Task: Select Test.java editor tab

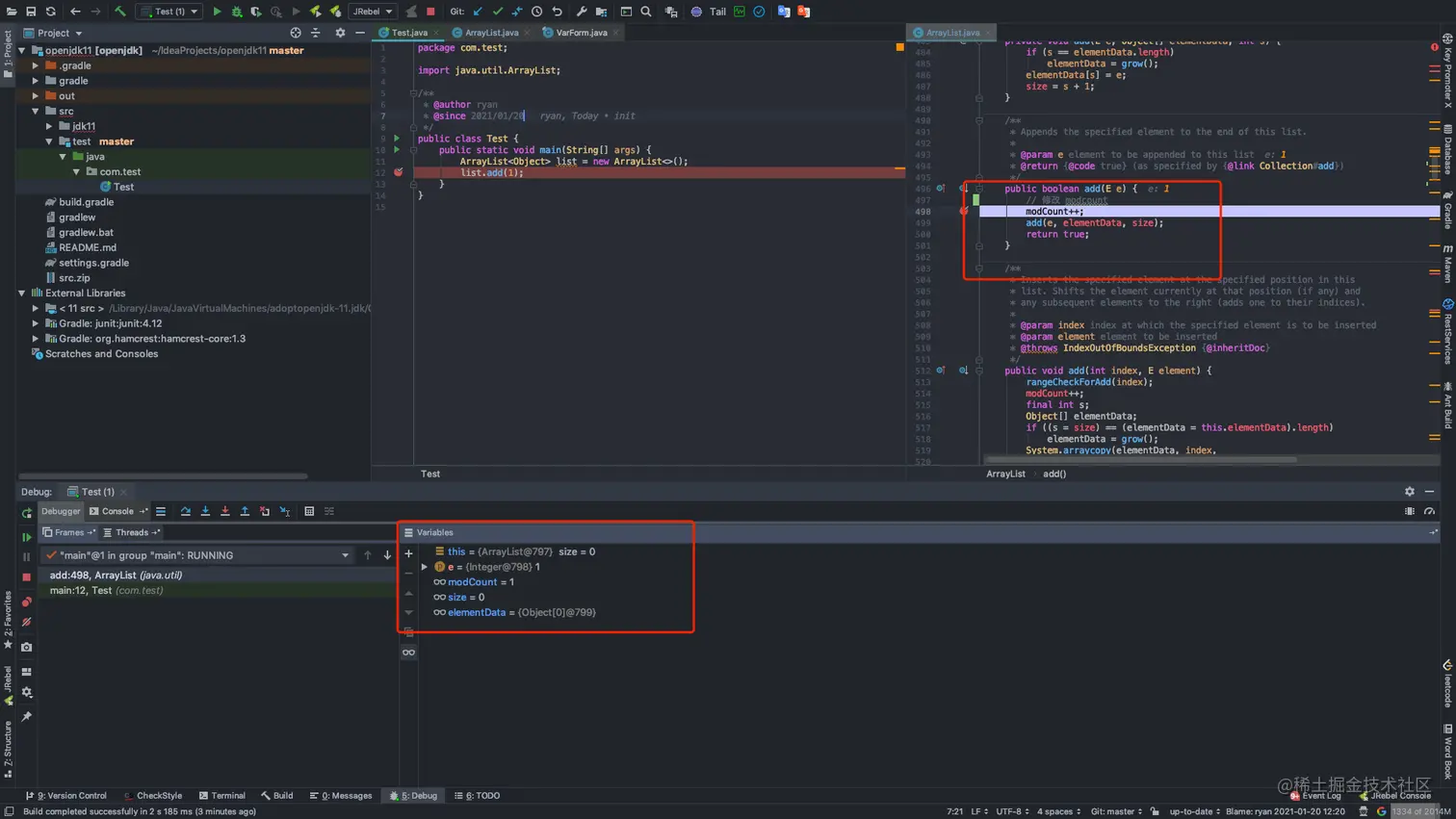Action: [409, 33]
